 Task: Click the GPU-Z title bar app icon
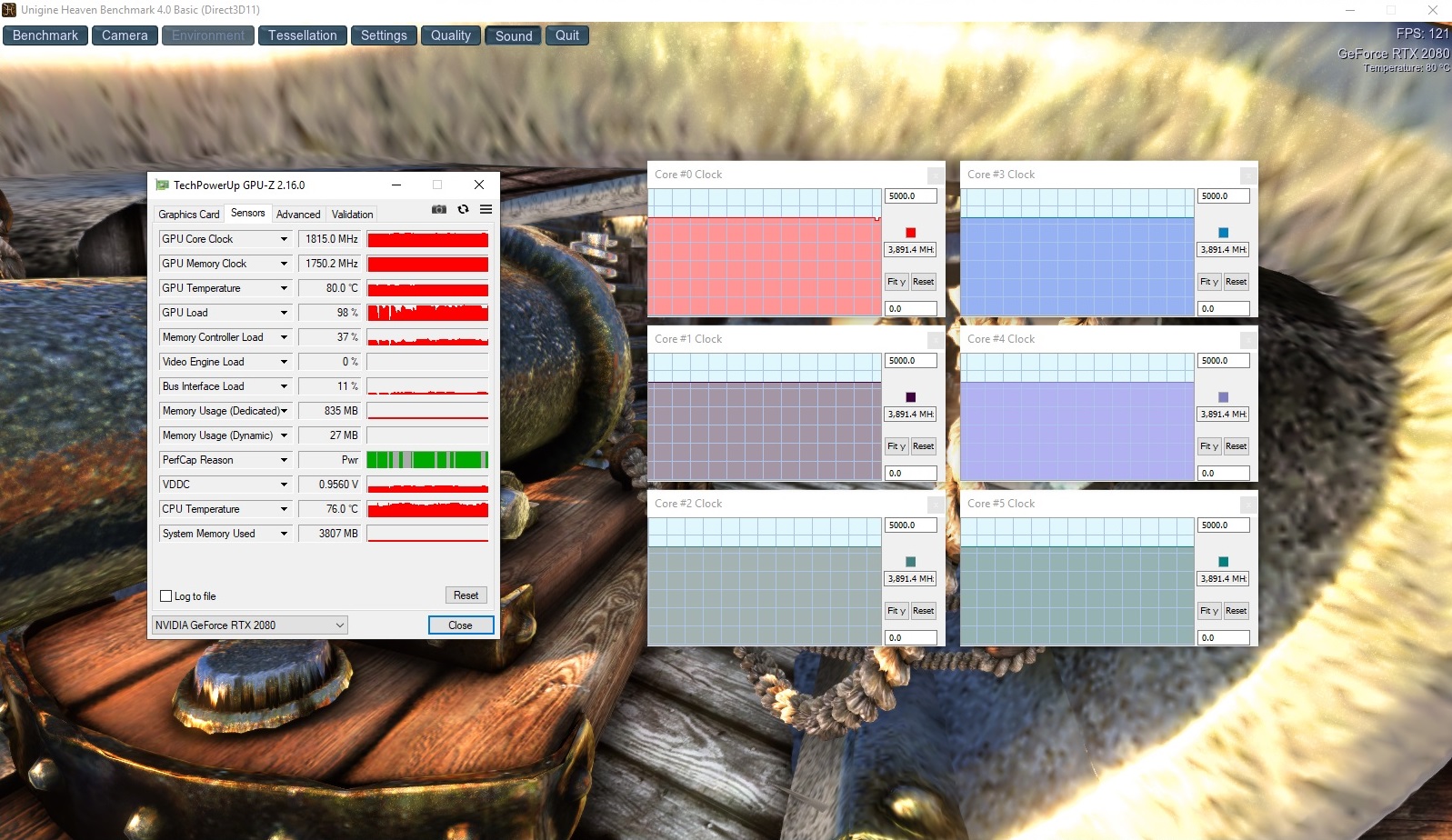pyautogui.click(x=163, y=185)
